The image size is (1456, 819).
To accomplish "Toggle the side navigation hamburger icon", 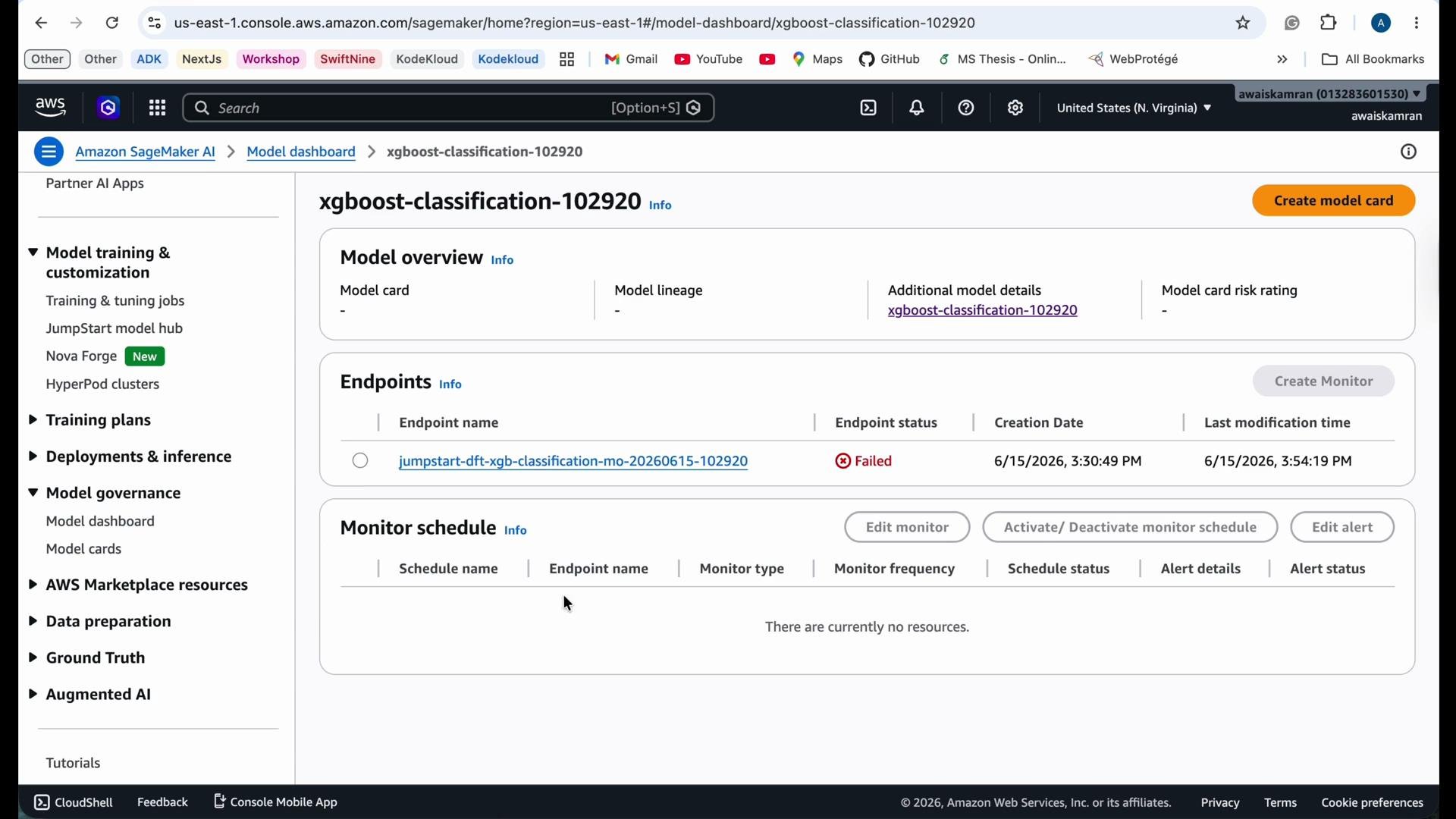I will tap(49, 152).
